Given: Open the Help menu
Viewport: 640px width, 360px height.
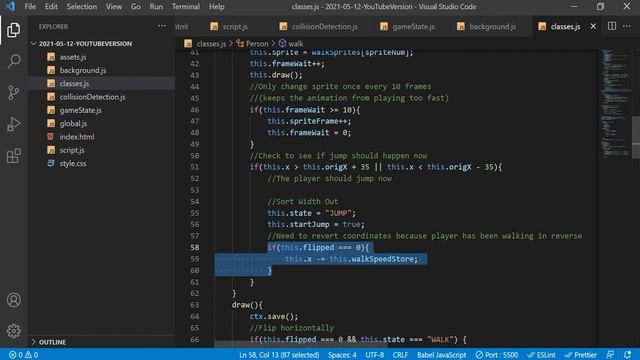Looking at the screenshot, I should [x=216, y=7].
